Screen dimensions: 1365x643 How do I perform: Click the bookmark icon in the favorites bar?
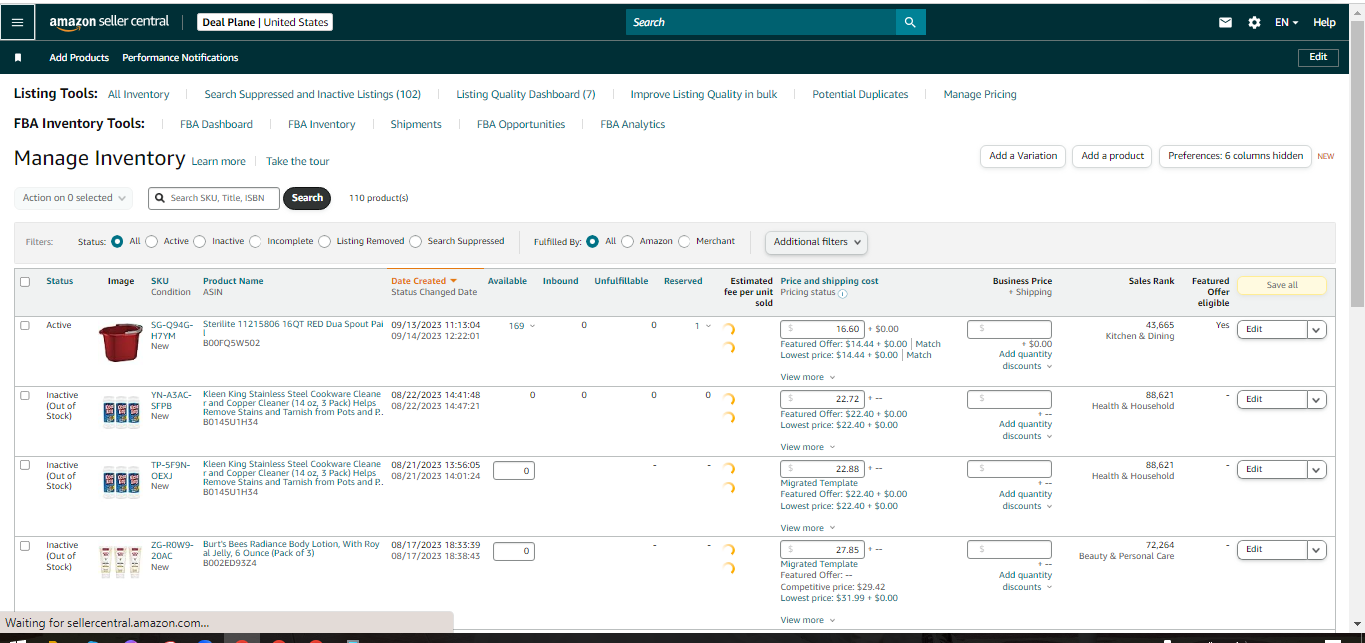pyautogui.click(x=18, y=58)
